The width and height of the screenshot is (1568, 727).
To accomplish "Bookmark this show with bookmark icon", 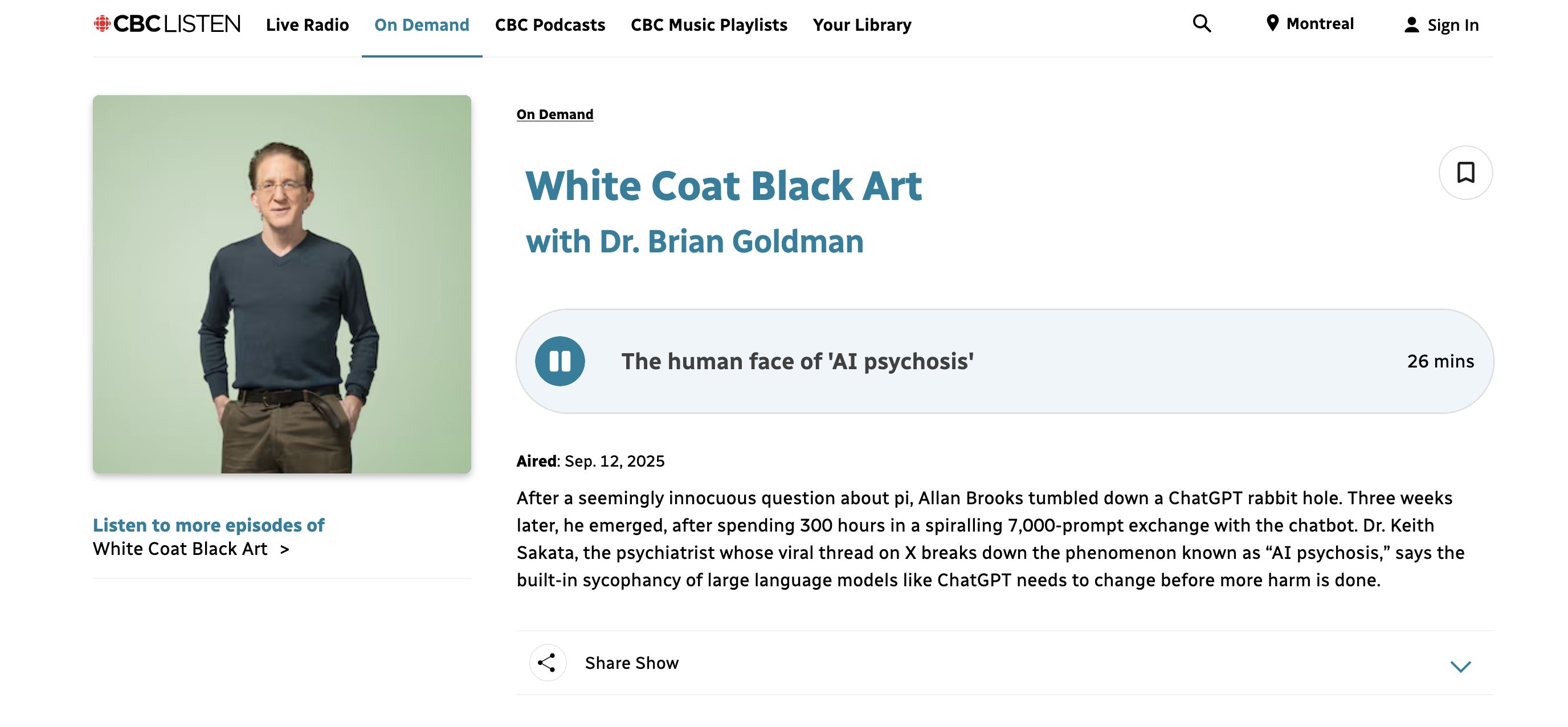I will 1465,172.
